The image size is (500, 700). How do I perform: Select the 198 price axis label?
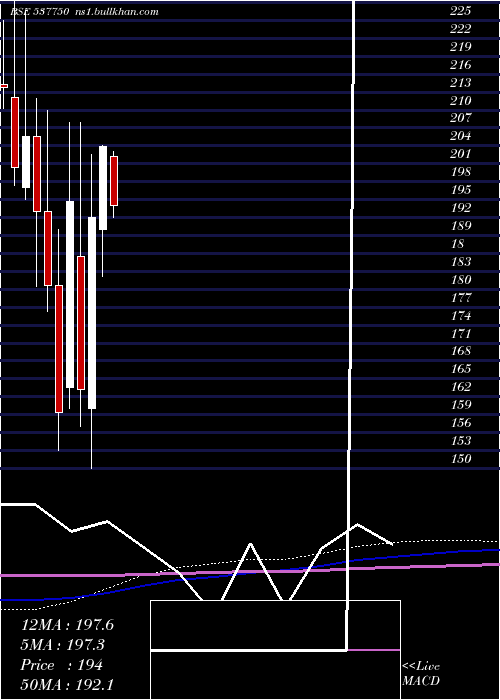click(x=460, y=172)
